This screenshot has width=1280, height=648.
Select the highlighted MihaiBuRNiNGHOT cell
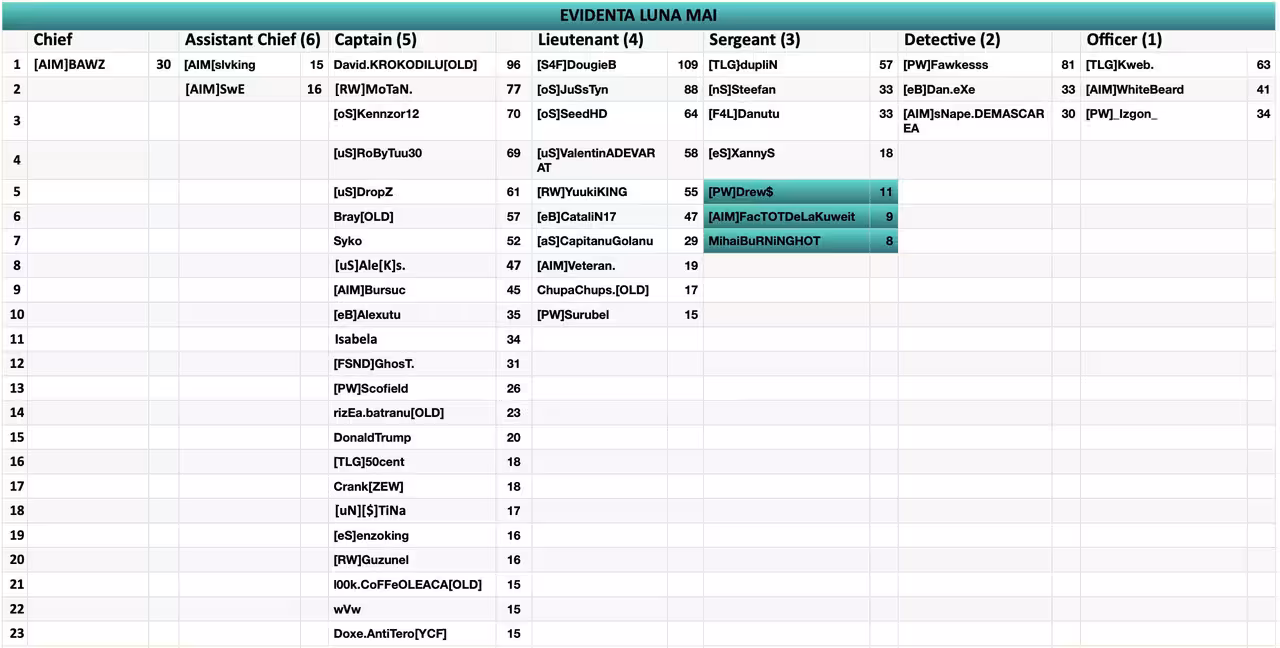click(786, 241)
